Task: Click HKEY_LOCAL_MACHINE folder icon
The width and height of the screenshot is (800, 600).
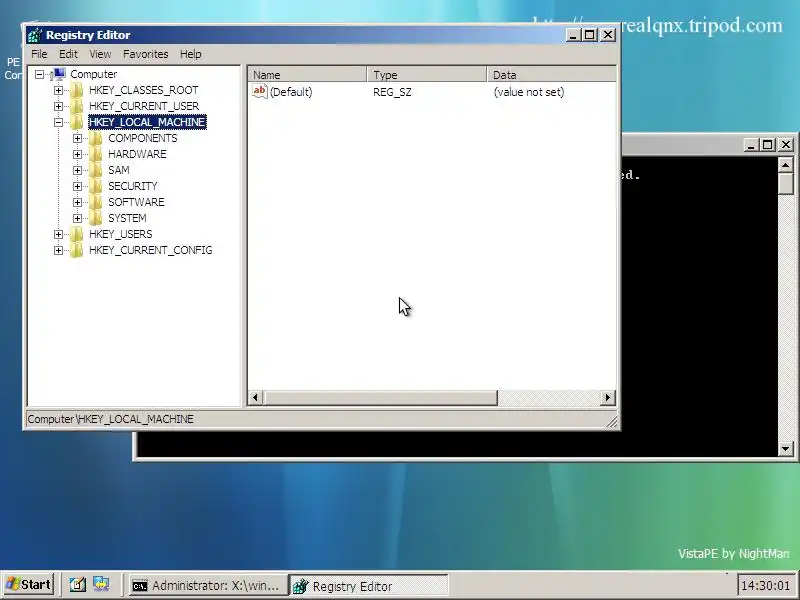Action: point(77,122)
